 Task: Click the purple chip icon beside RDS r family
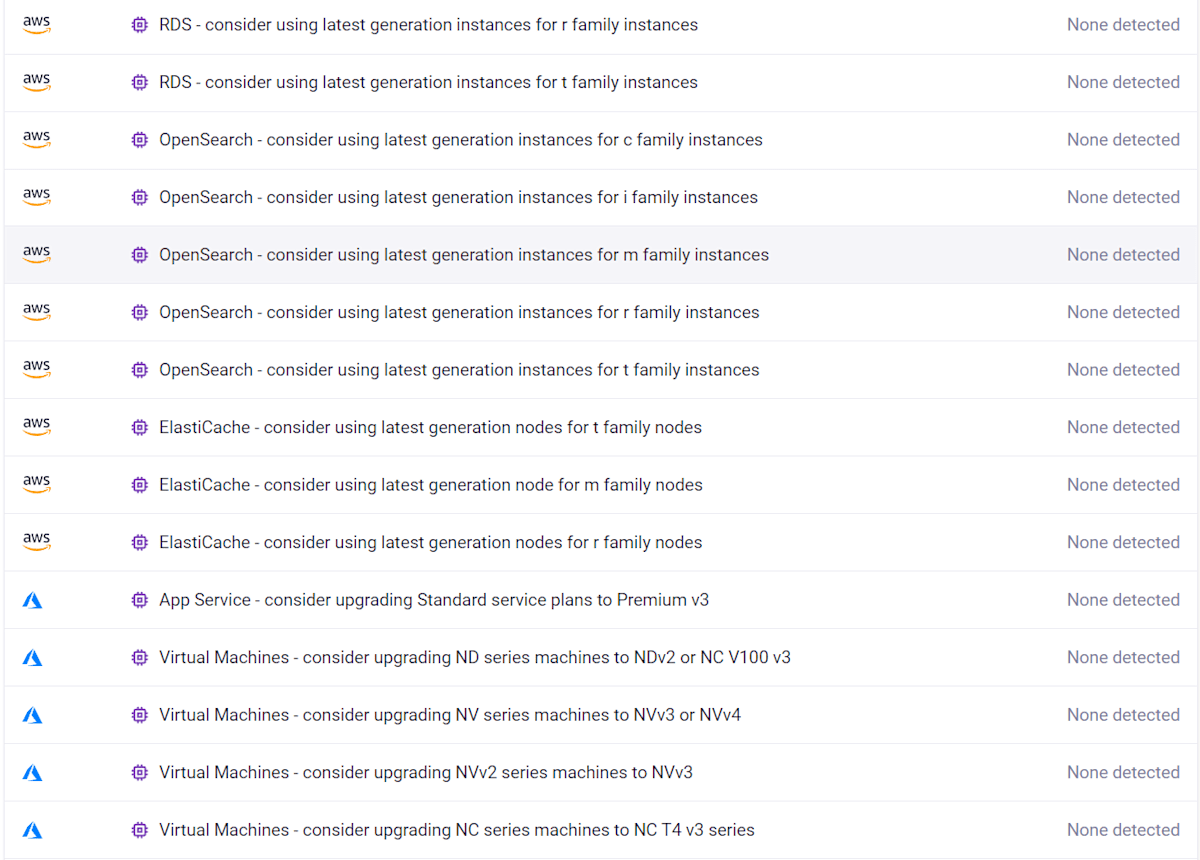(x=140, y=25)
